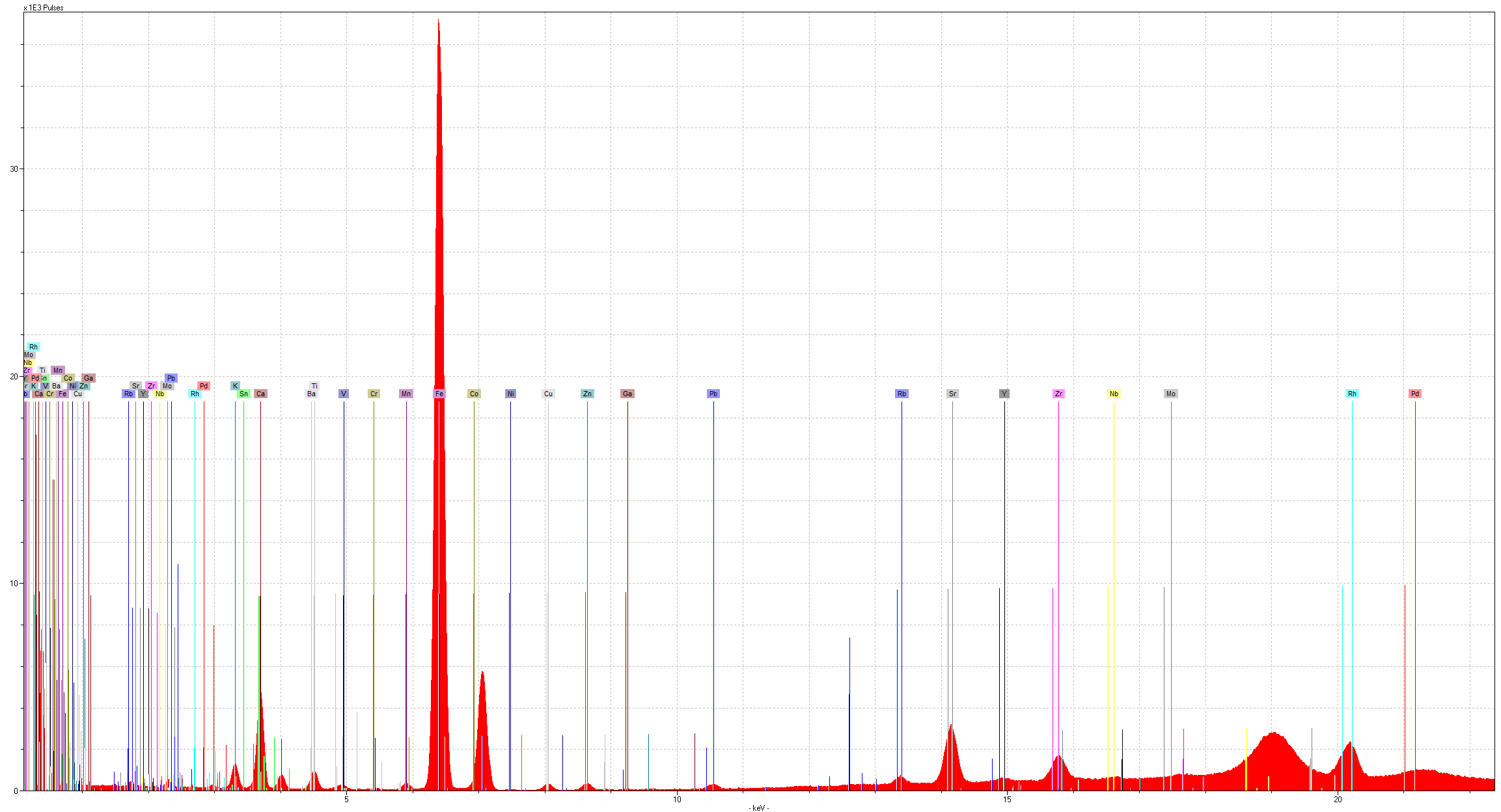The image size is (1501, 812).
Task: Select the Ba label in the low-energy cluster
Action: coord(56,386)
